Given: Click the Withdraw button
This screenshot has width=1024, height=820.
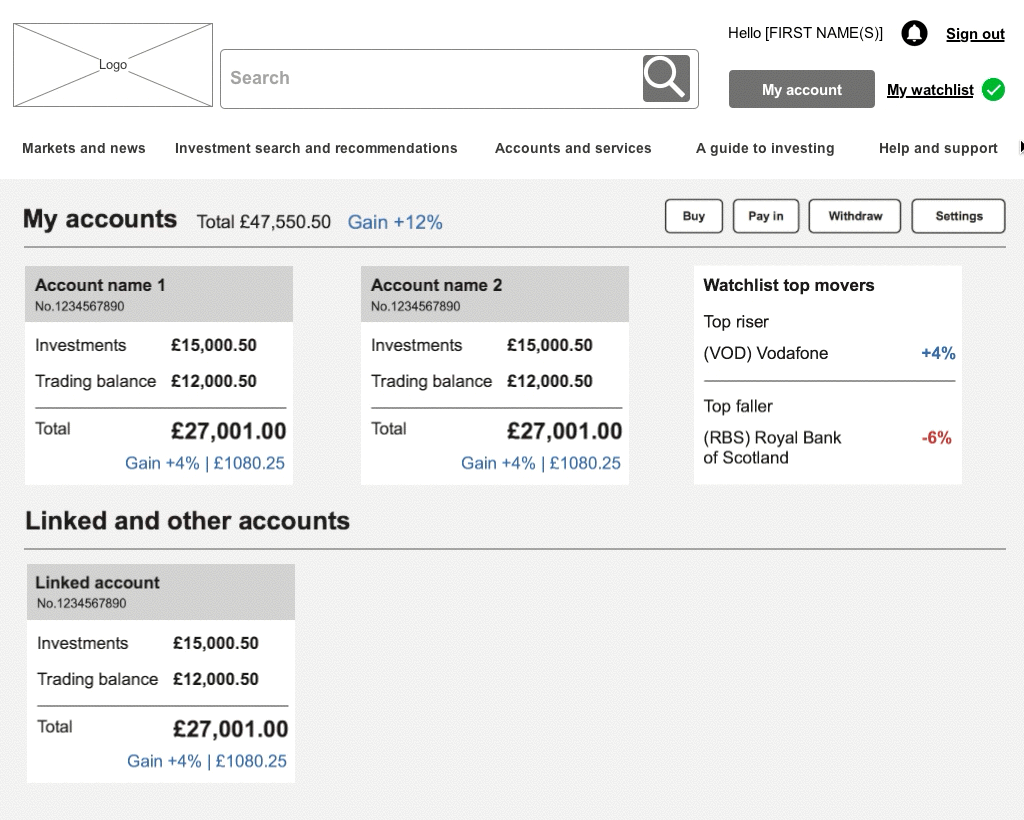Looking at the screenshot, I should coord(855,216).
